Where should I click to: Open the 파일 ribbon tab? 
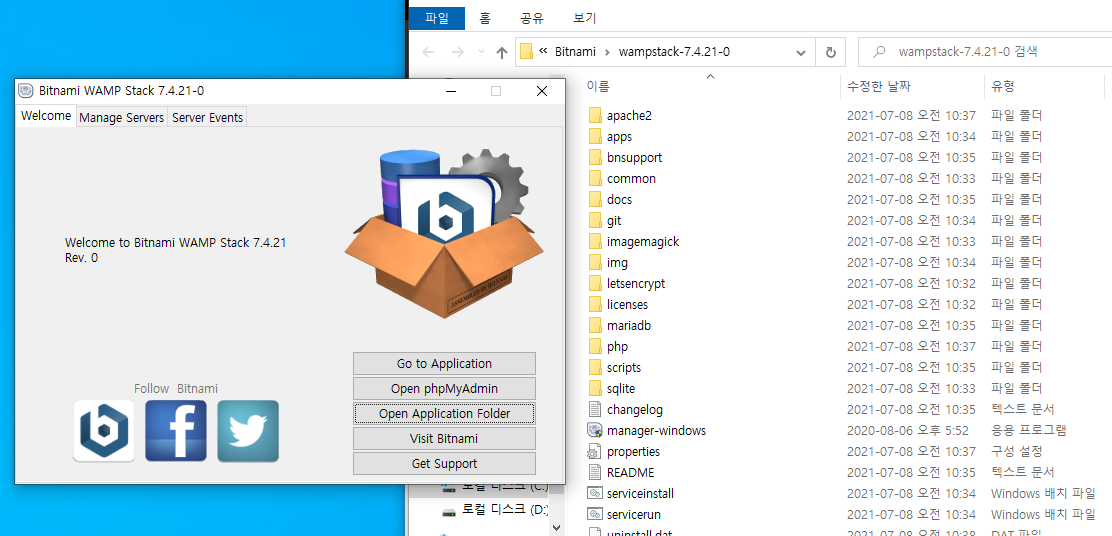437,18
